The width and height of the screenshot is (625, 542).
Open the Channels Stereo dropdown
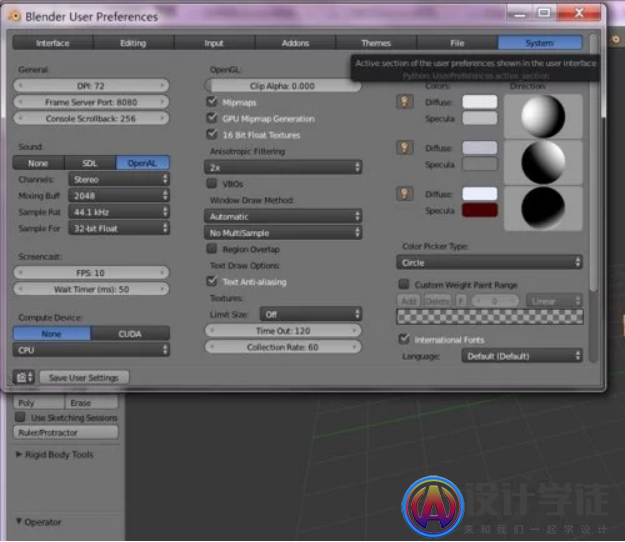coord(119,179)
